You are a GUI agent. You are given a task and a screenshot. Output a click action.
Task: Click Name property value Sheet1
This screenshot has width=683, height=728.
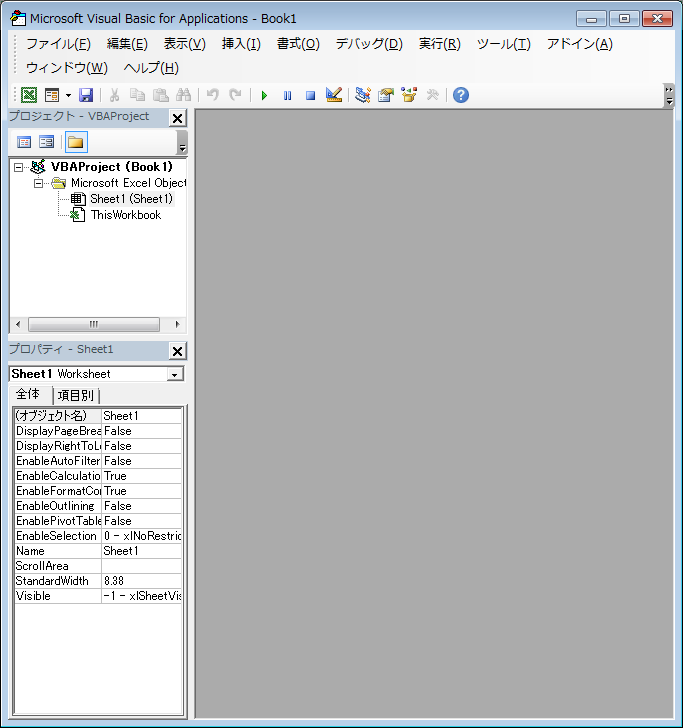click(x=142, y=551)
